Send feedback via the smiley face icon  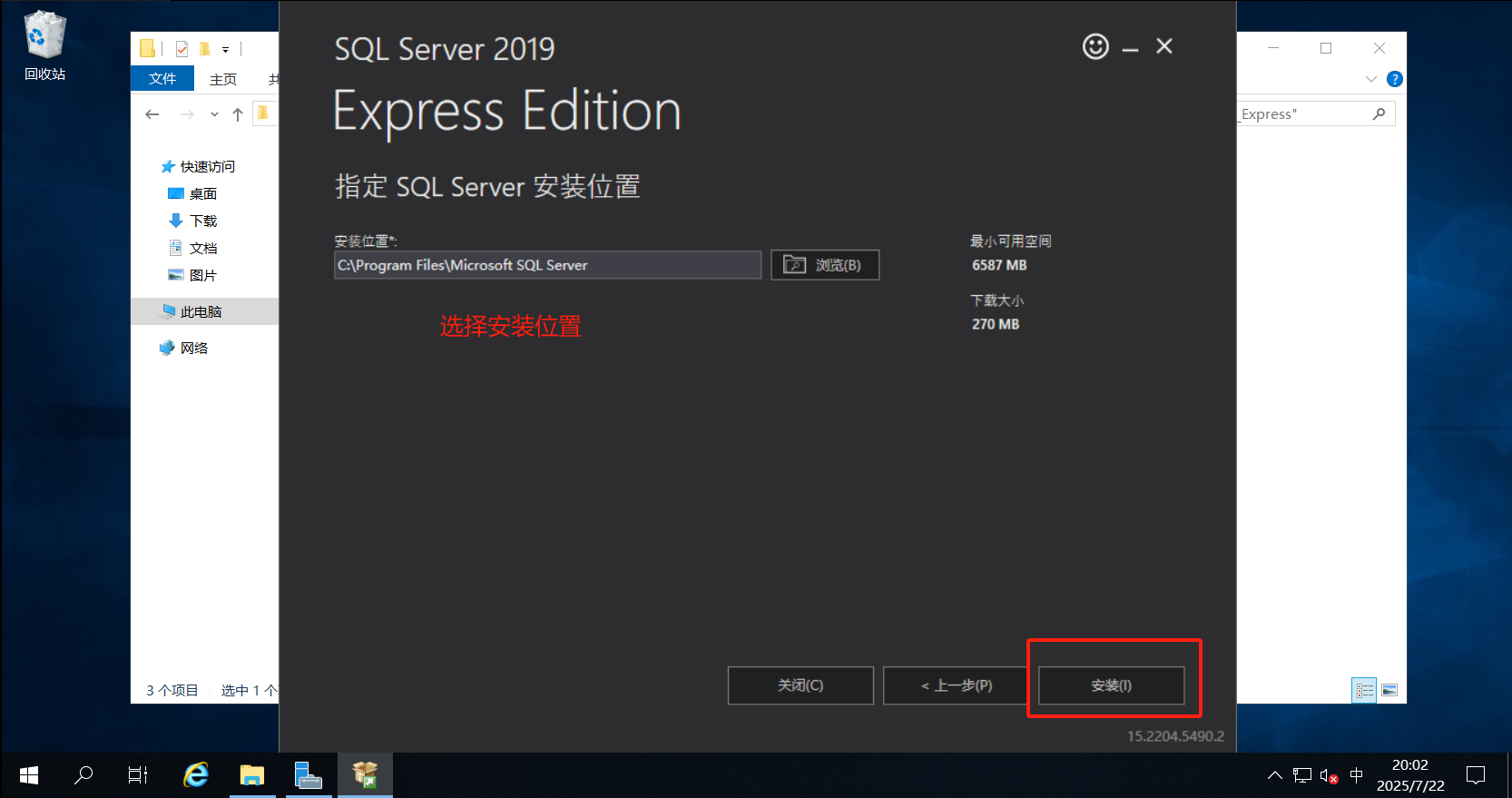coord(1095,46)
